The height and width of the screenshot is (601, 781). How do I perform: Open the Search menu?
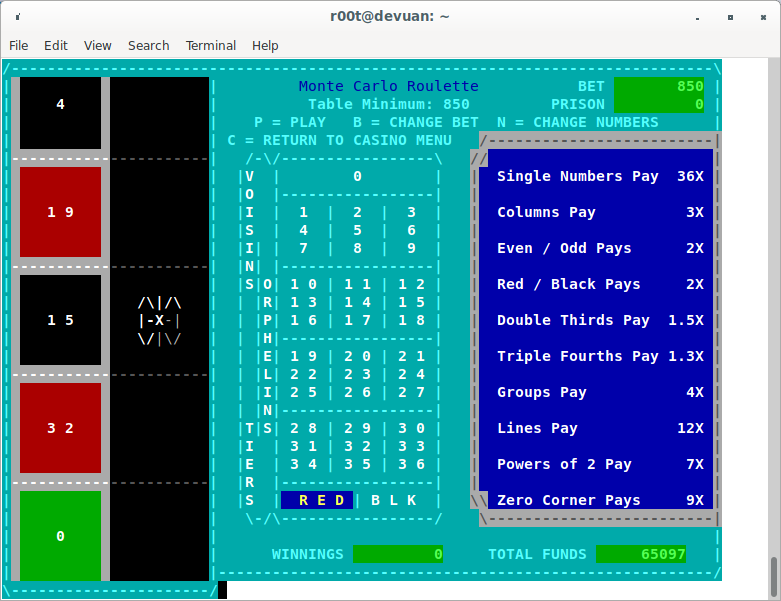click(148, 45)
